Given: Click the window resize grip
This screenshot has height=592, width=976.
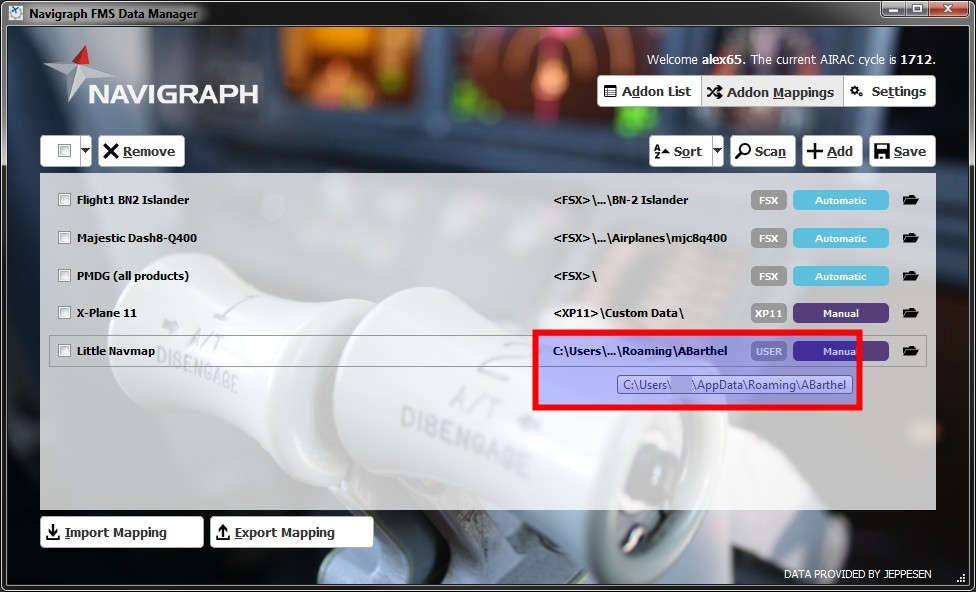Looking at the screenshot, I should pyautogui.click(x=962, y=576).
